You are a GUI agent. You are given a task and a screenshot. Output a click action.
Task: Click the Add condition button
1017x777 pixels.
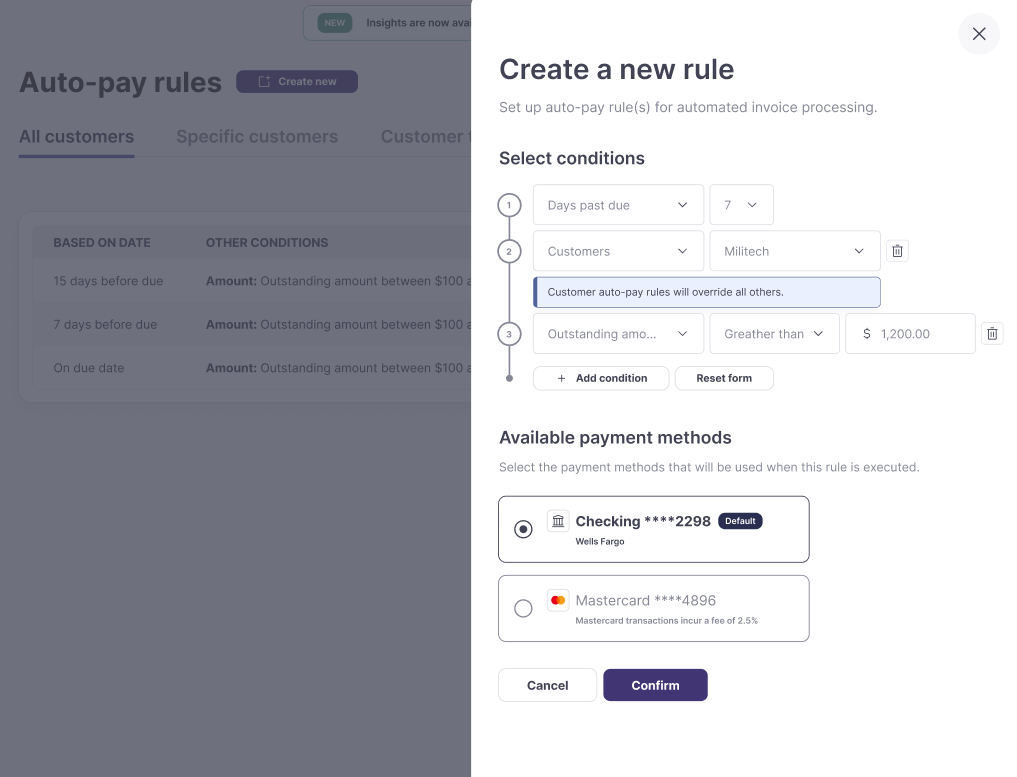(x=601, y=378)
